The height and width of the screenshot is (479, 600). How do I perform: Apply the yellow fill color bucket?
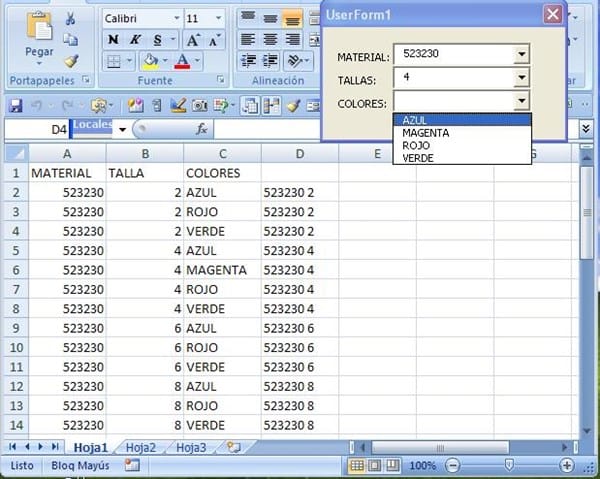tap(150, 61)
